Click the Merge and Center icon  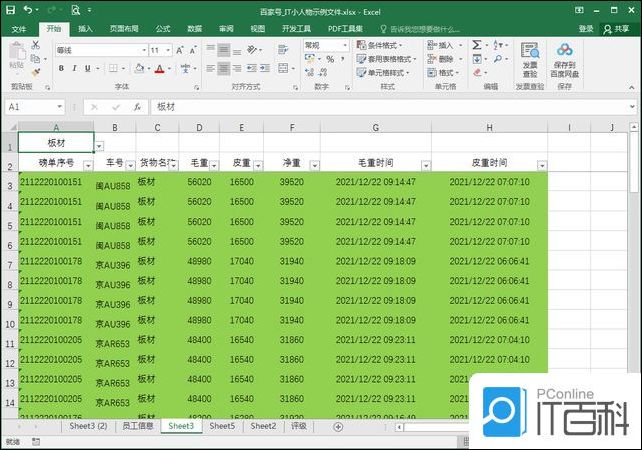tap(283, 68)
